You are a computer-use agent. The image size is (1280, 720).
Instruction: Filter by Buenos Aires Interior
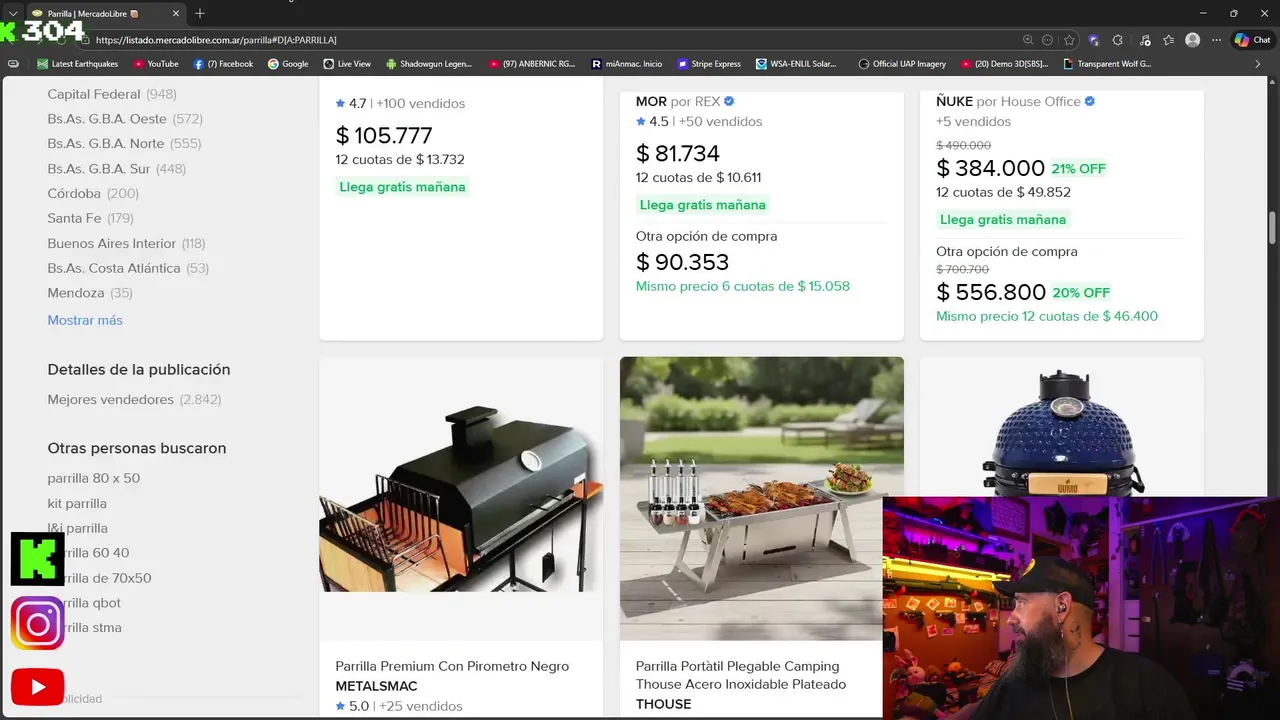(x=126, y=243)
